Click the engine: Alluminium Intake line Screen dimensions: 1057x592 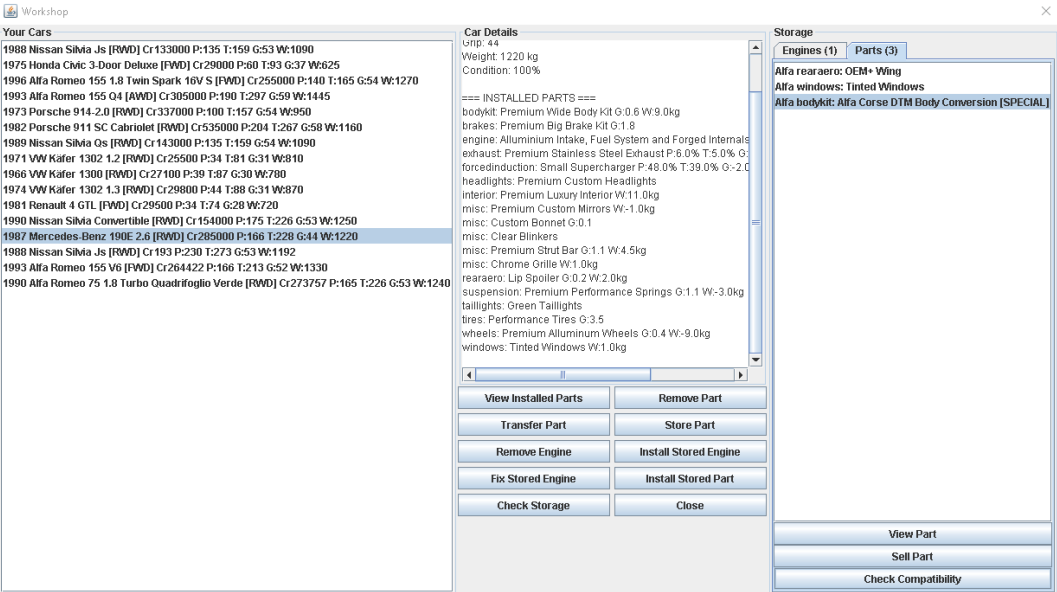tap(605, 140)
